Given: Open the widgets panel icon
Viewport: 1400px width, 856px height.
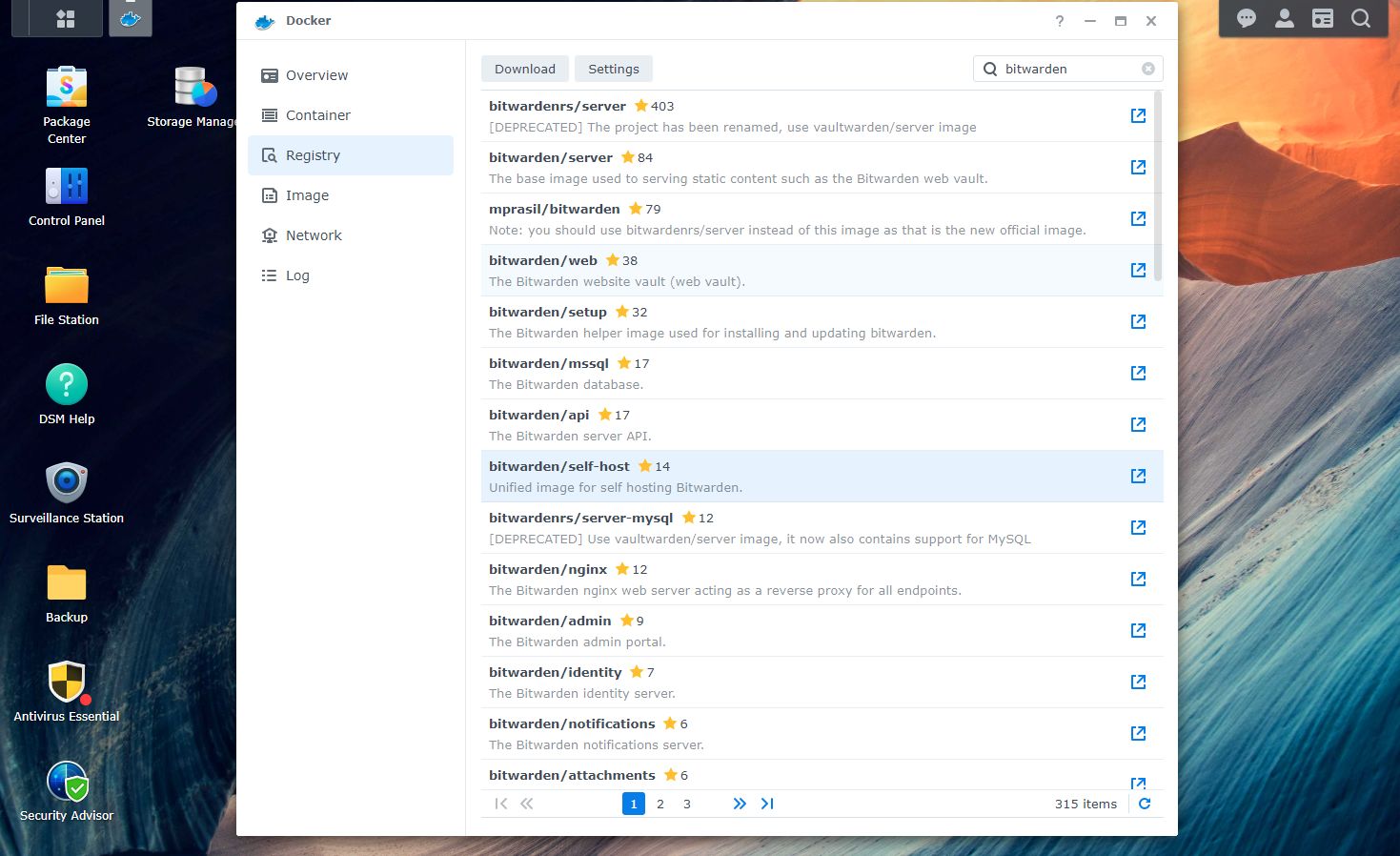Looking at the screenshot, I should pyautogui.click(x=1323, y=18).
